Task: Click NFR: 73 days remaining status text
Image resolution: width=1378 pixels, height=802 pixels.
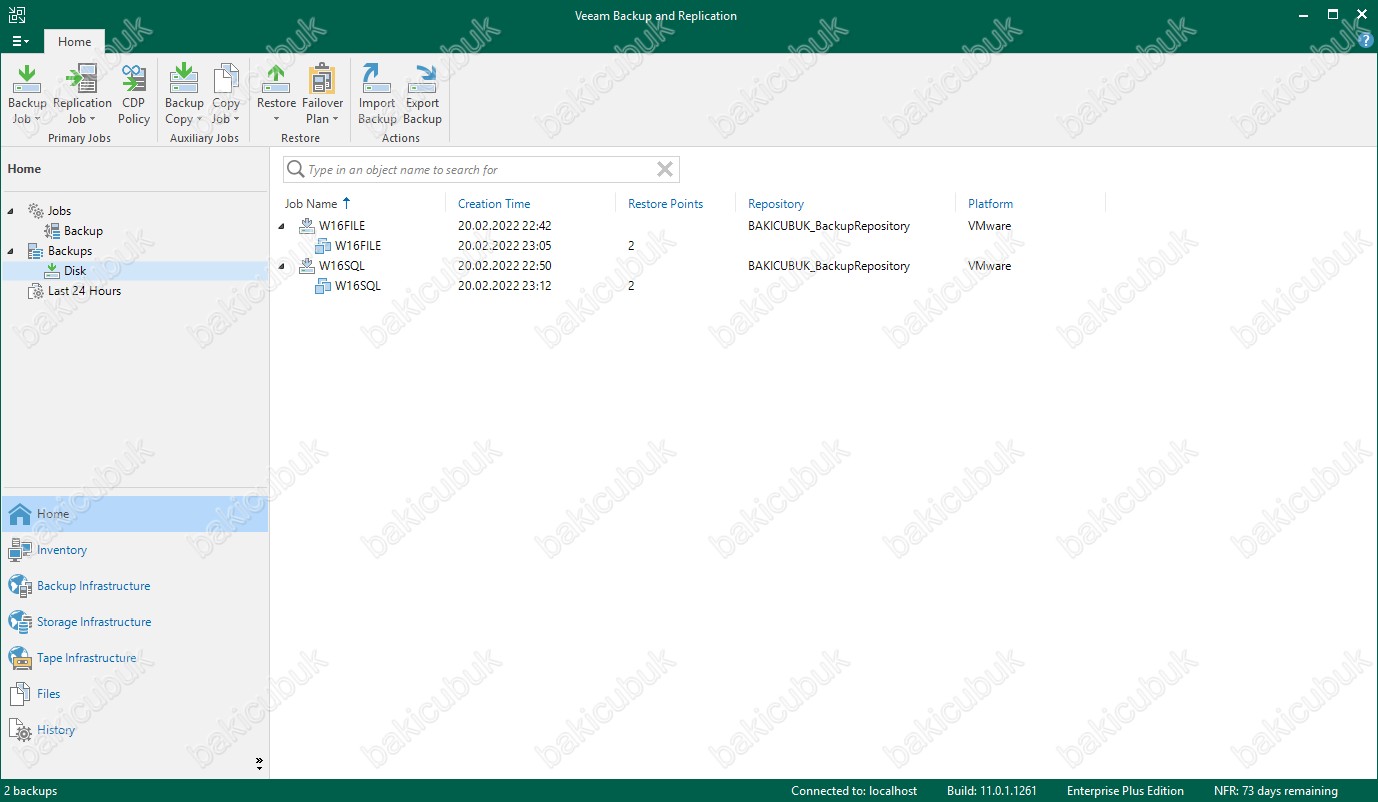Action: (1276, 791)
